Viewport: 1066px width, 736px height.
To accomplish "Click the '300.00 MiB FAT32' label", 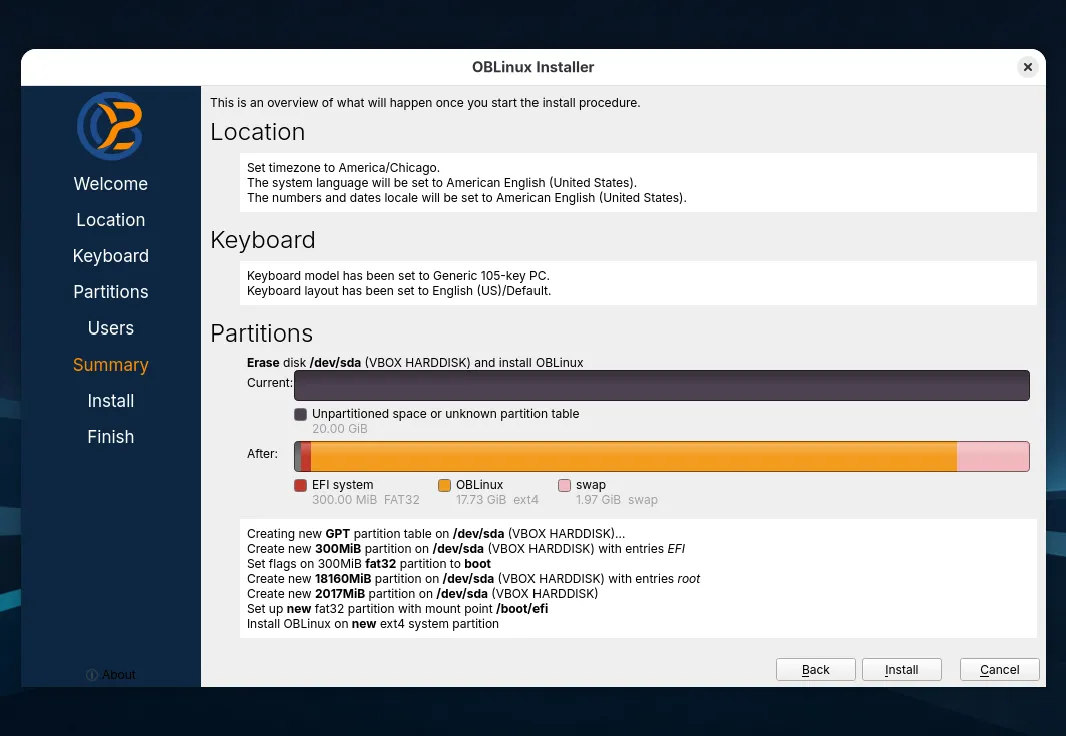I will (366, 500).
